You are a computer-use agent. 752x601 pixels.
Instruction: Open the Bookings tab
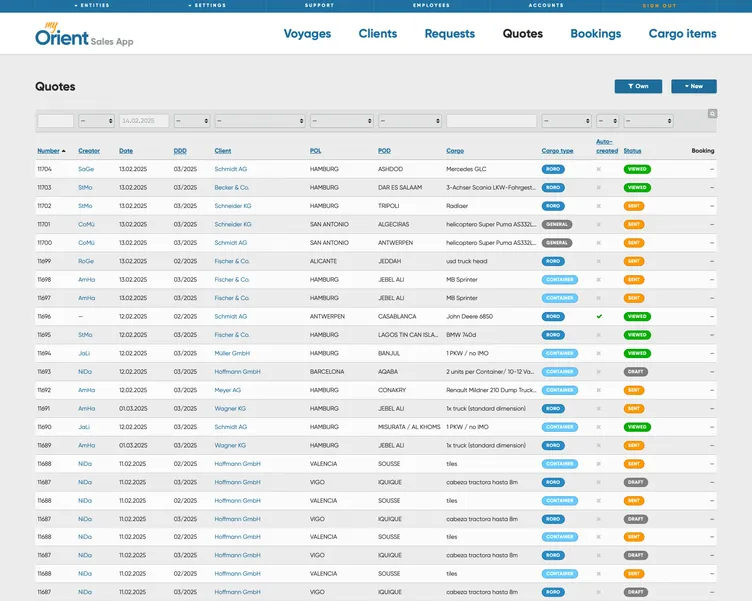pos(596,34)
